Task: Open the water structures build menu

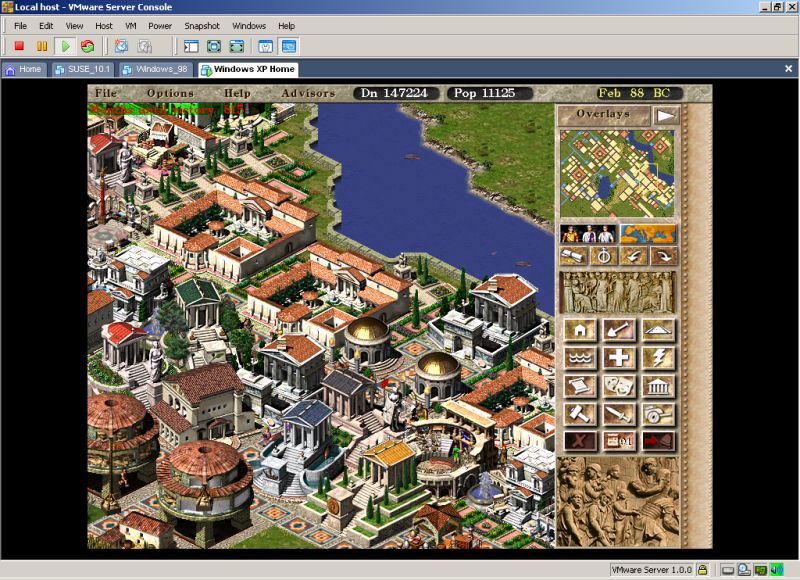Action: pyautogui.click(x=580, y=358)
